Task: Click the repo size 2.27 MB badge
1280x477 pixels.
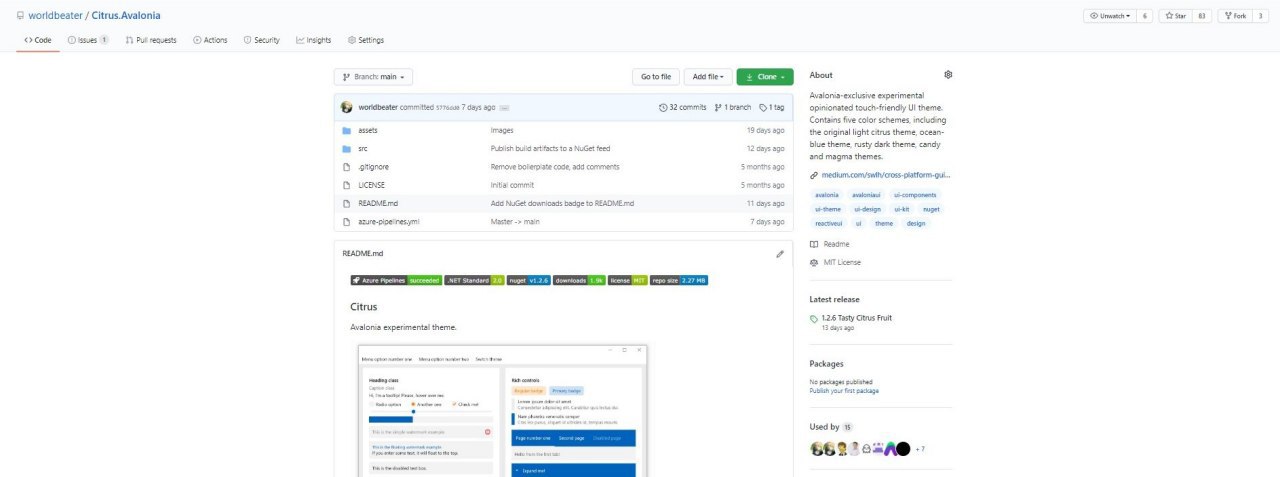Action: click(680, 281)
